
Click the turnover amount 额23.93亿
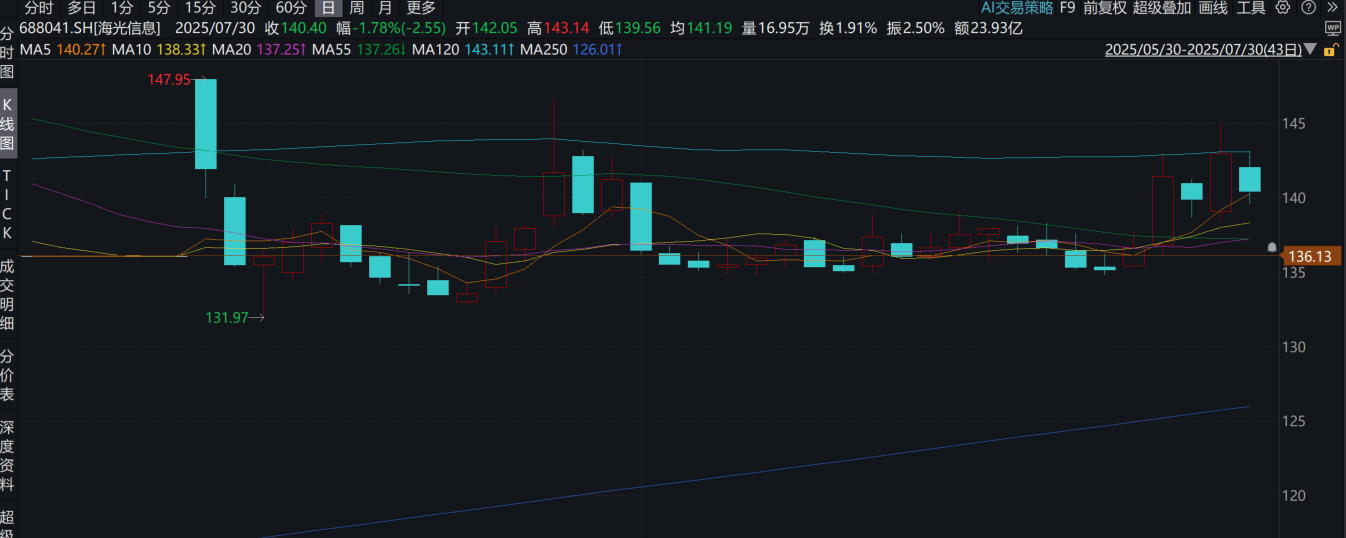pyautogui.click(x=988, y=28)
